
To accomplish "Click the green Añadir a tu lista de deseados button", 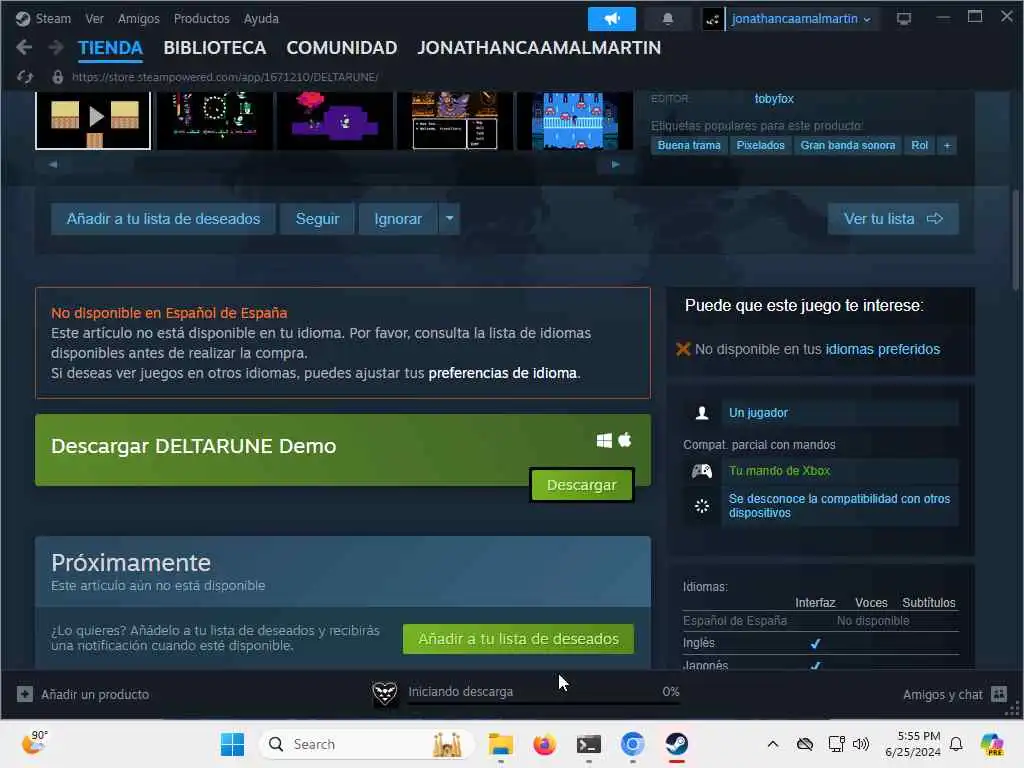I will pos(518,639).
